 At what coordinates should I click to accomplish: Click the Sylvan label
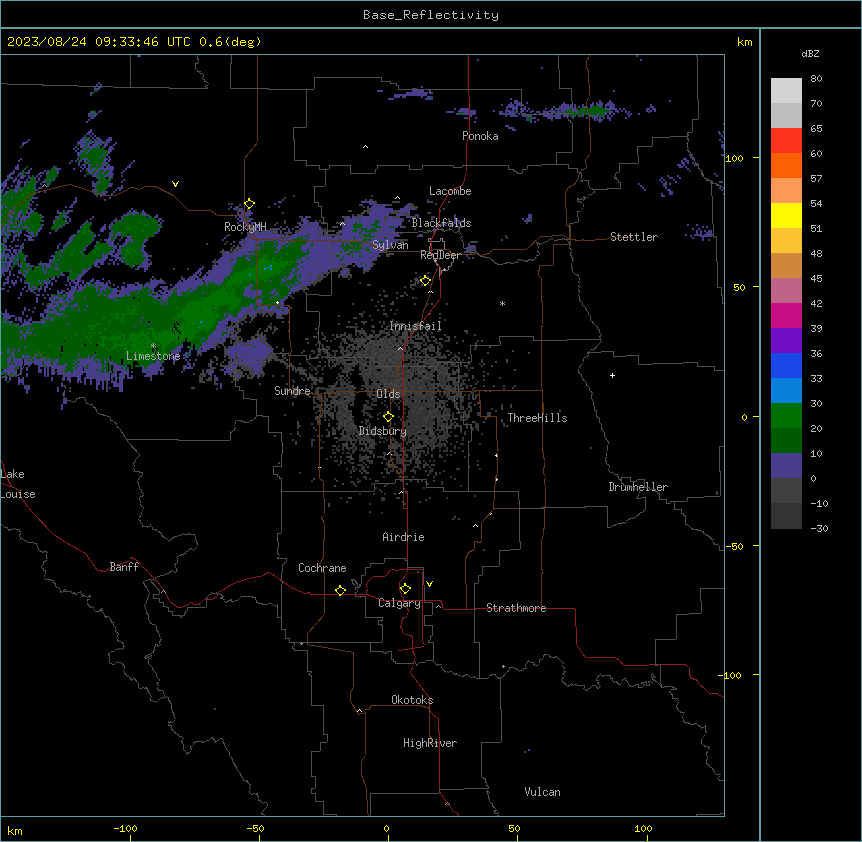tap(390, 245)
